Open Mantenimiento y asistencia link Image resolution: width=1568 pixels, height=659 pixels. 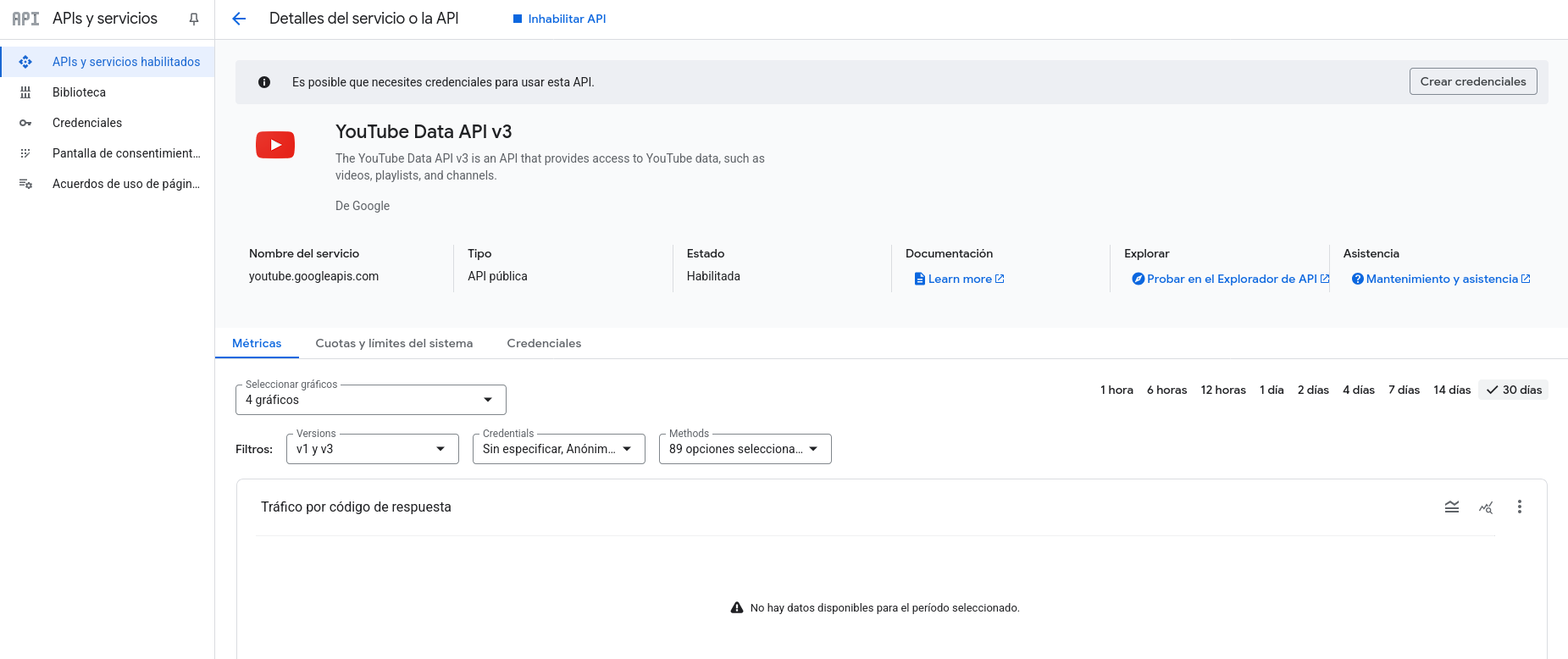(x=1441, y=279)
